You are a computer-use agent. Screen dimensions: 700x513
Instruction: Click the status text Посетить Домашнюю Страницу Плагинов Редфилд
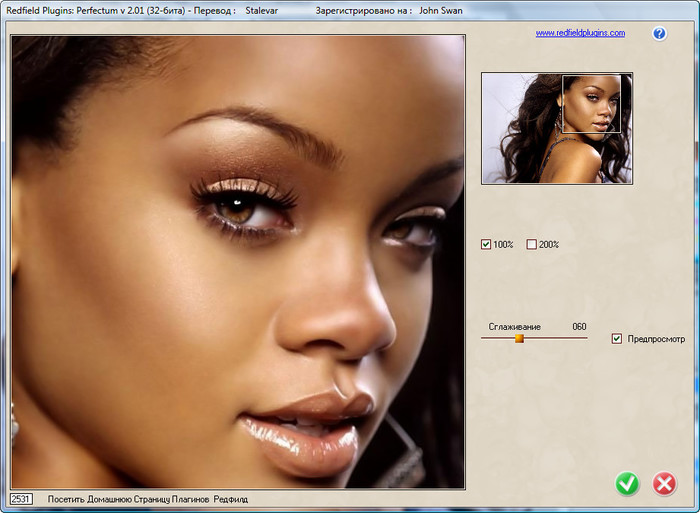148,499
